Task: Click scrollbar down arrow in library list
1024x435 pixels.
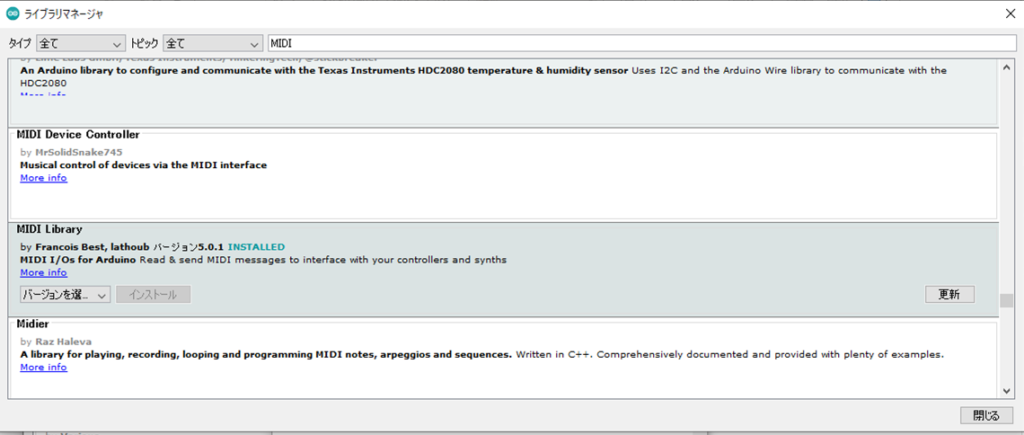Action: tap(1006, 391)
